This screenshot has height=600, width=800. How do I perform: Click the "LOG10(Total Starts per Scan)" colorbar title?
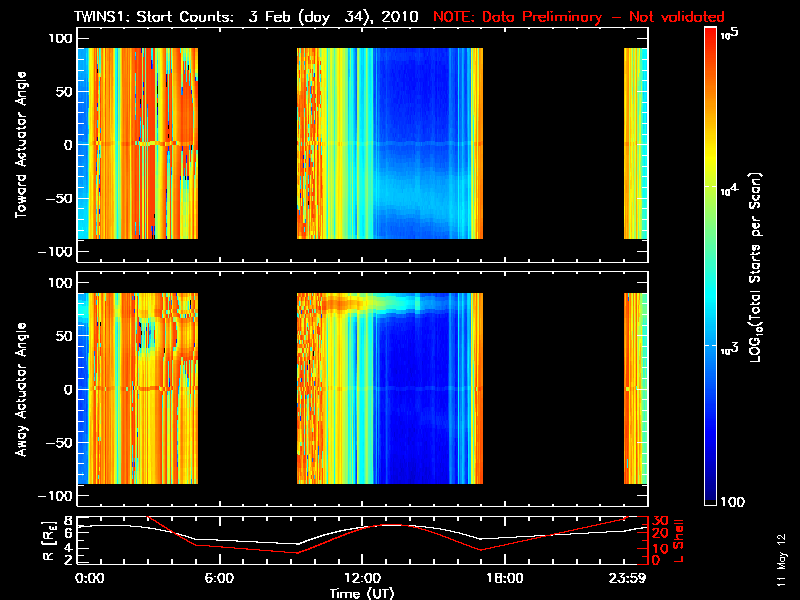click(x=755, y=267)
